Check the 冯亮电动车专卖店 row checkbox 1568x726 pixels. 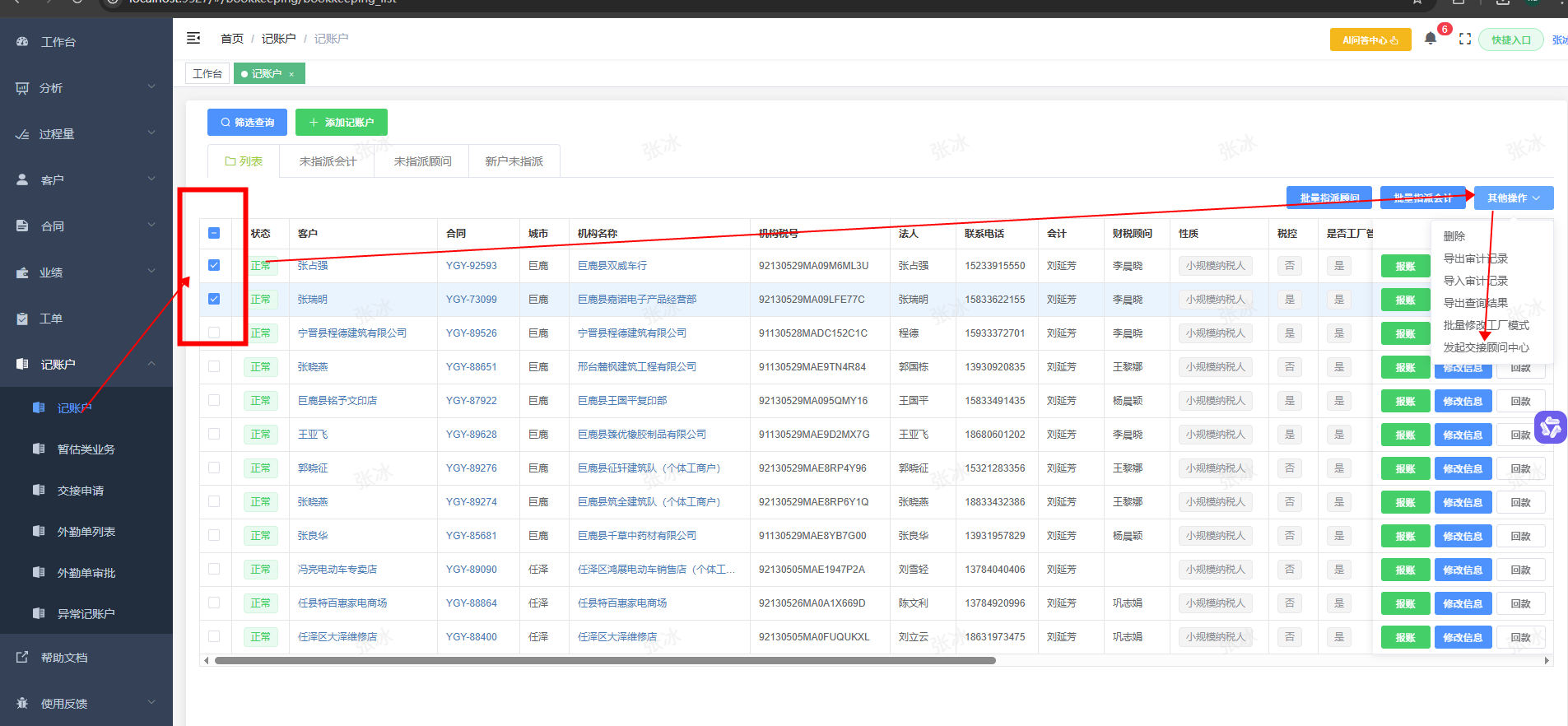(214, 569)
